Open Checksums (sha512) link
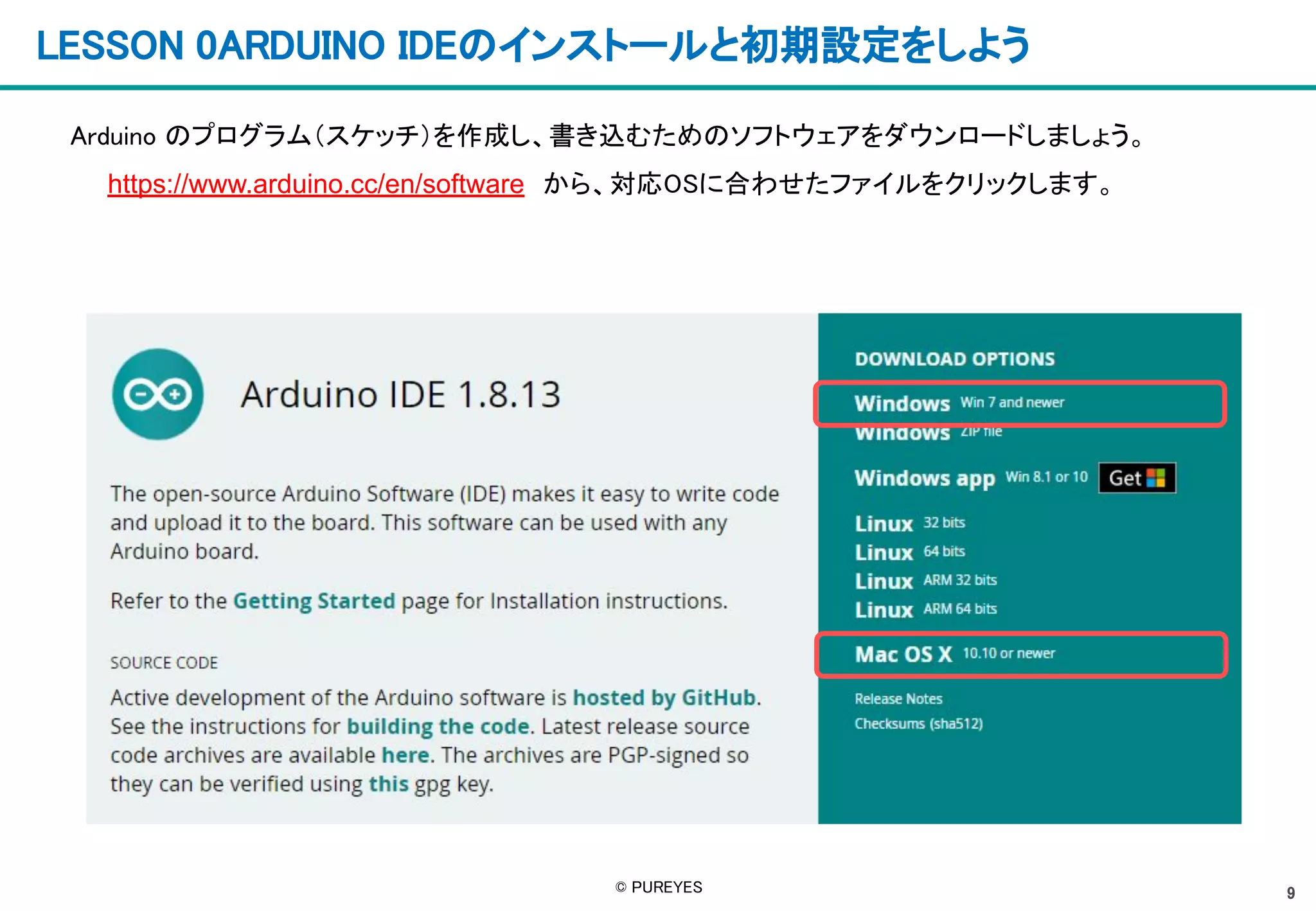Image resolution: width=1316 pixels, height=911 pixels. coord(918,723)
